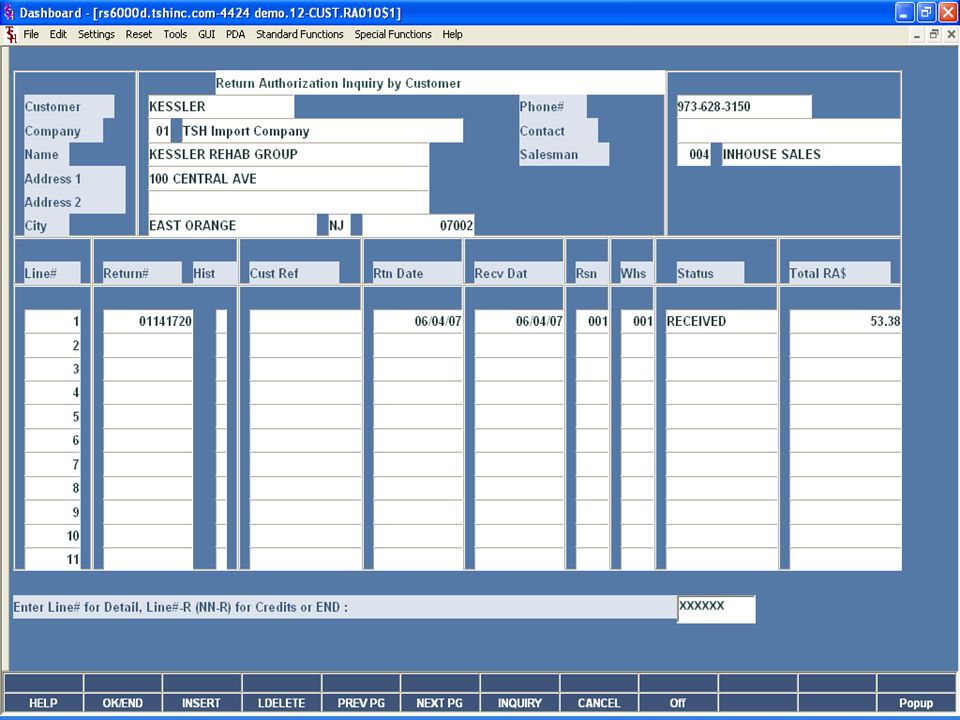Image resolution: width=960 pixels, height=720 pixels.
Task: Click the Recv Dat value 06/04/07
Action: (x=519, y=321)
